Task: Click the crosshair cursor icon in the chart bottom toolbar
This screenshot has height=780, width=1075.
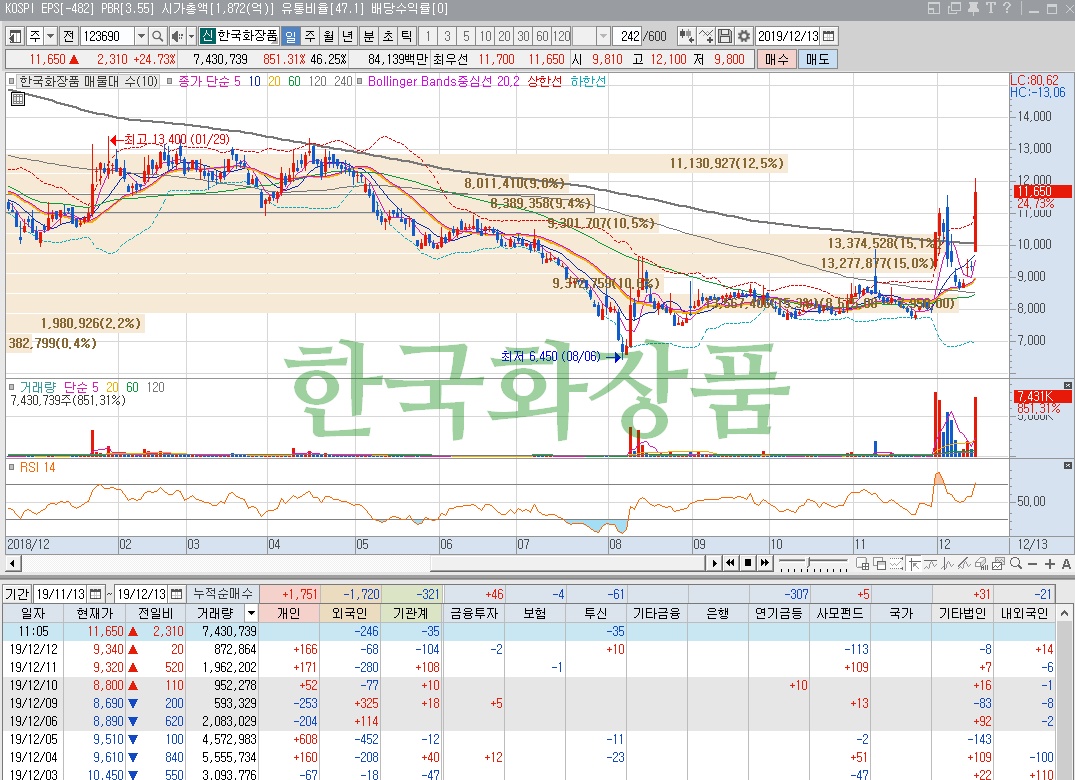Action: click(x=914, y=563)
